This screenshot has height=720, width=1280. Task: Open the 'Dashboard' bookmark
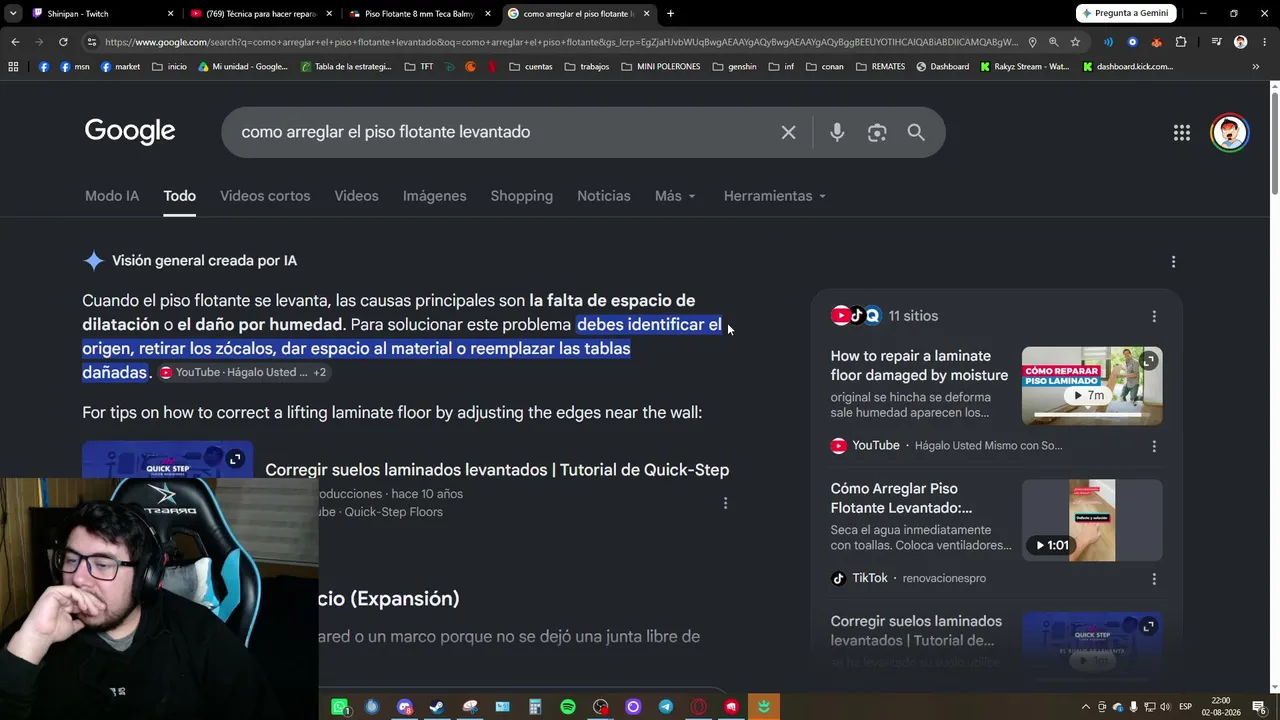[x=942, y=67]
